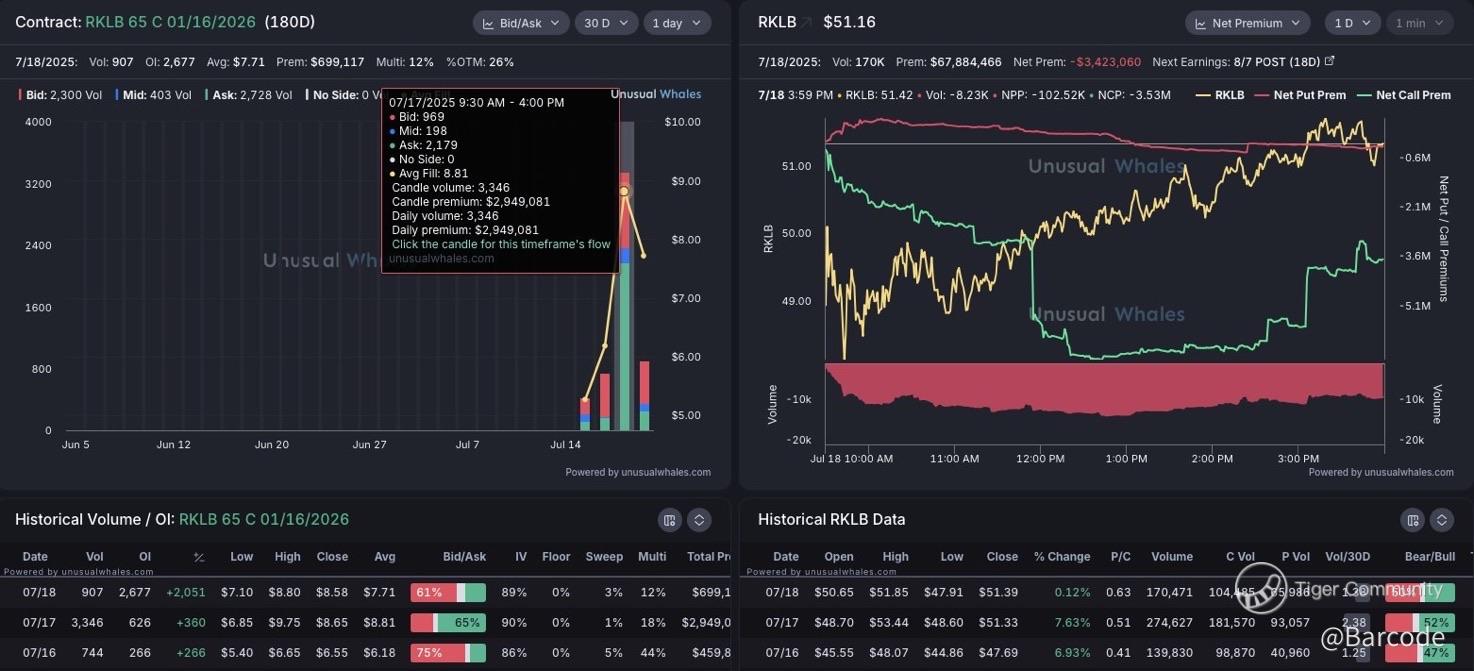Image resolution: width=1474 pixels, height=671 pixels.
Task: Click the 61% Bid/Ask bar in 07/18 row
Action: coord(448,593)
